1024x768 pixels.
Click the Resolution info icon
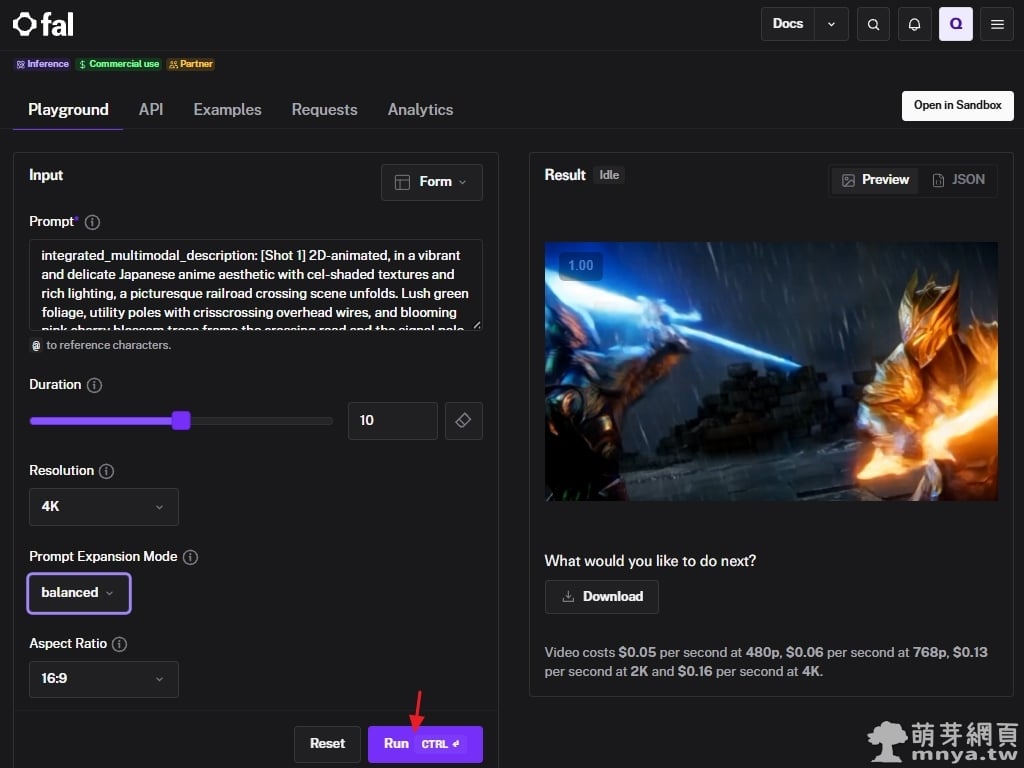point(106,471)
